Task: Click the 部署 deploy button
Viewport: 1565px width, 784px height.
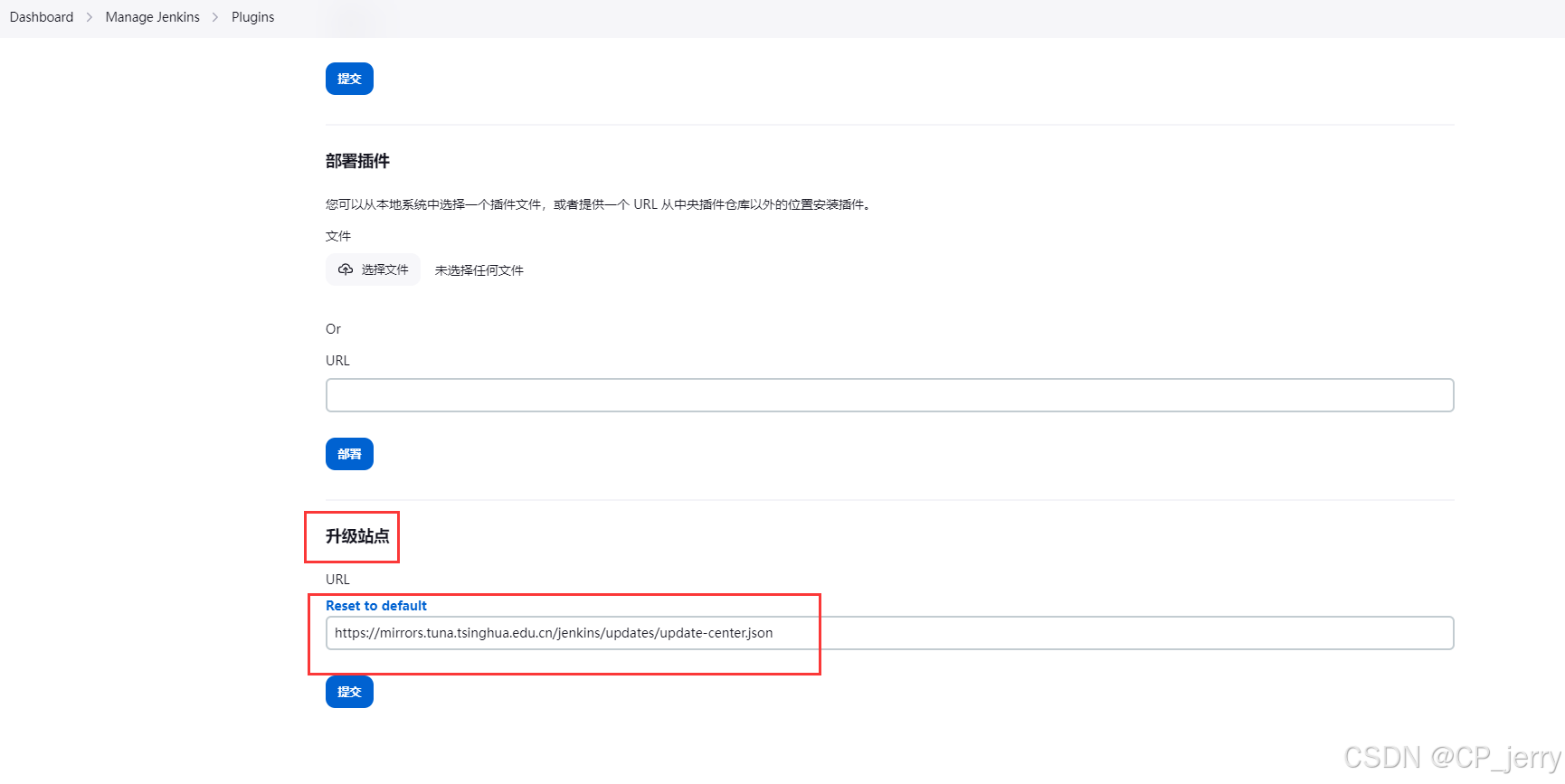Action: click(349, 454)
